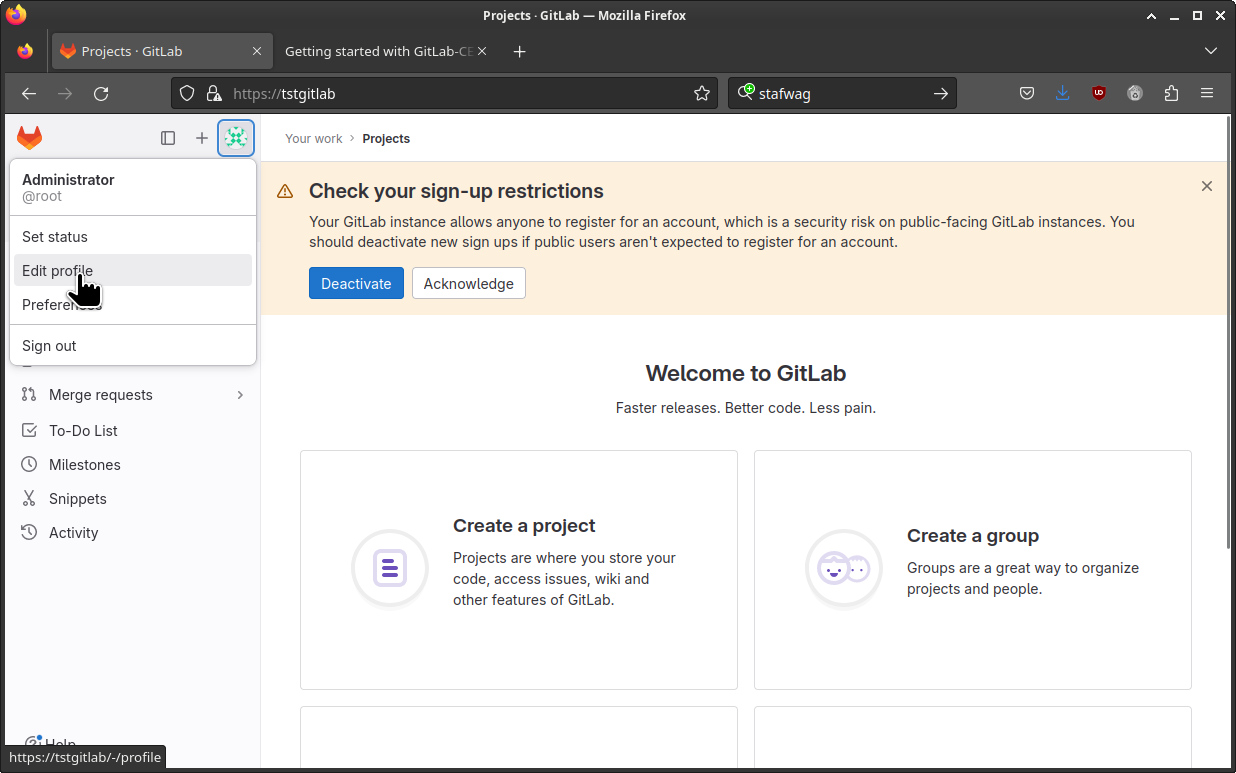Bookmark page with the star icon
This screenshot has width=1236, height=773.
[702, 93]
